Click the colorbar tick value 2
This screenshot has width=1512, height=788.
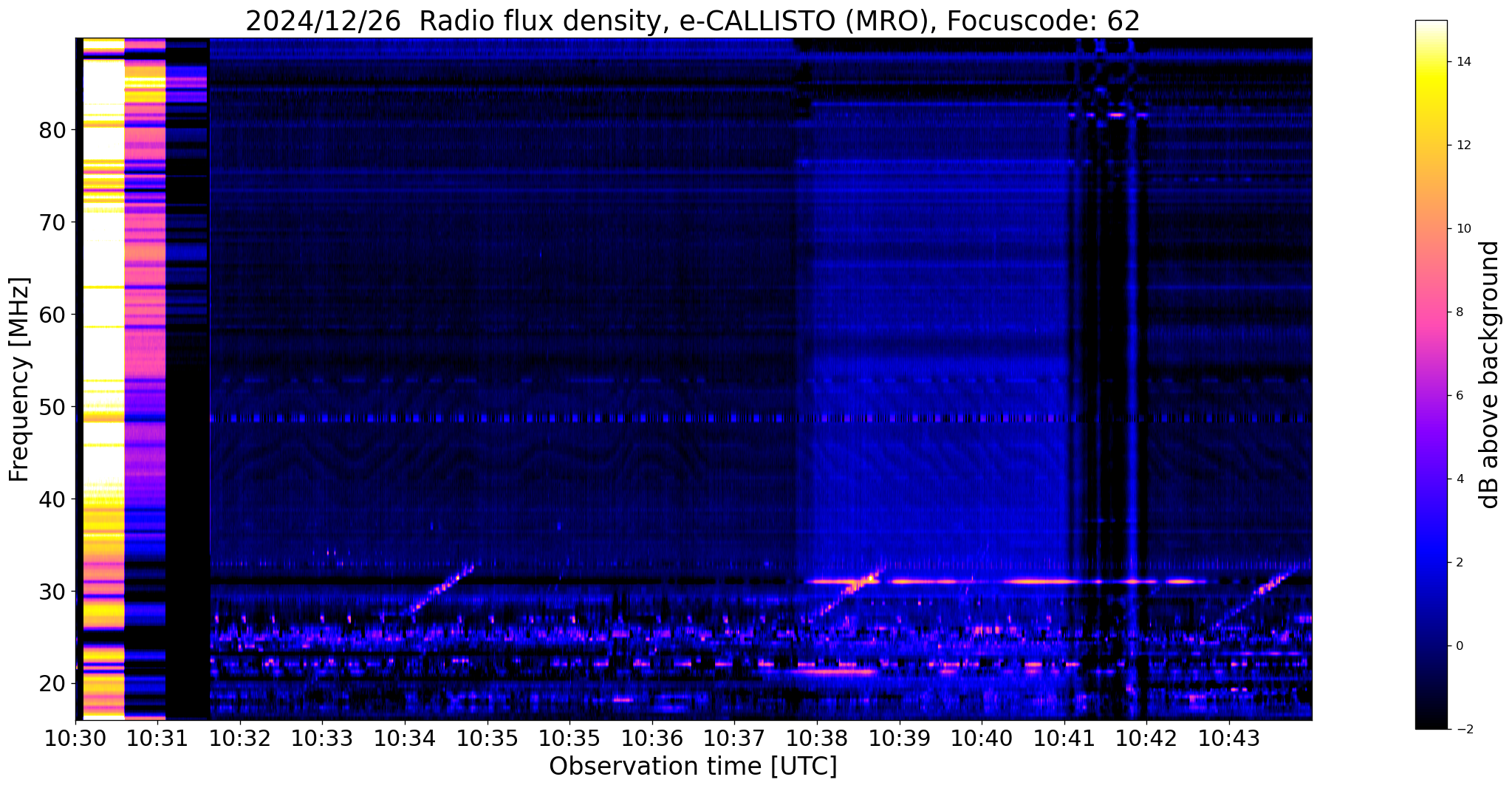click(x=1459, y=563)
